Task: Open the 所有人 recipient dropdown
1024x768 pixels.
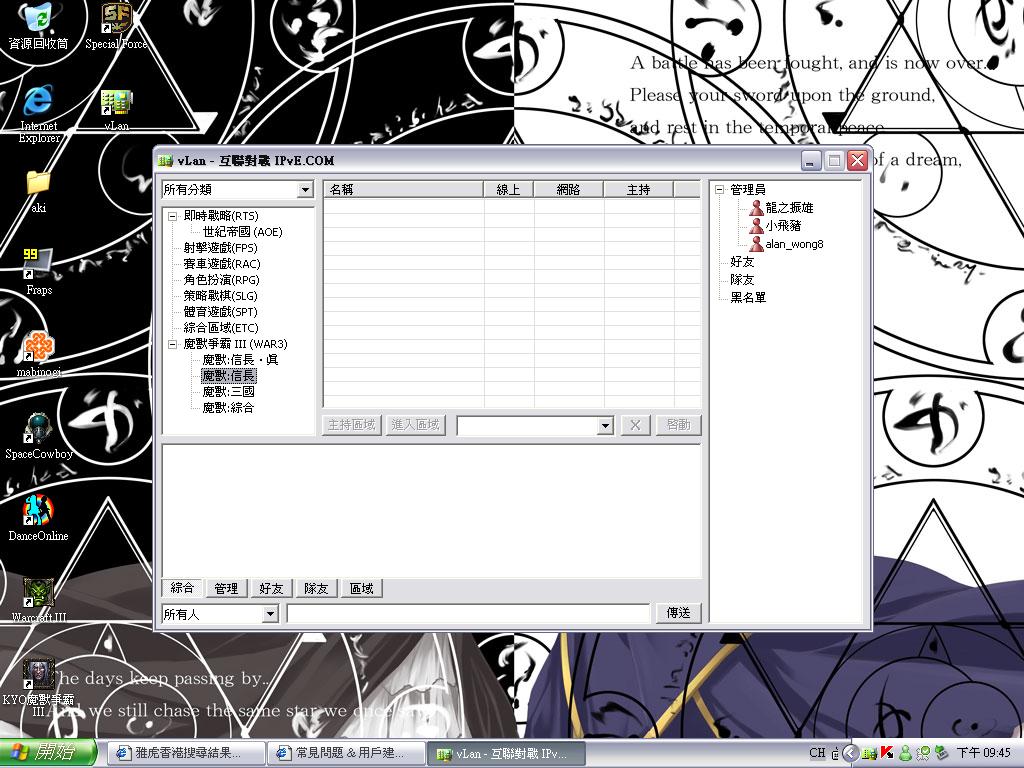Action: (x=270, y=615)
